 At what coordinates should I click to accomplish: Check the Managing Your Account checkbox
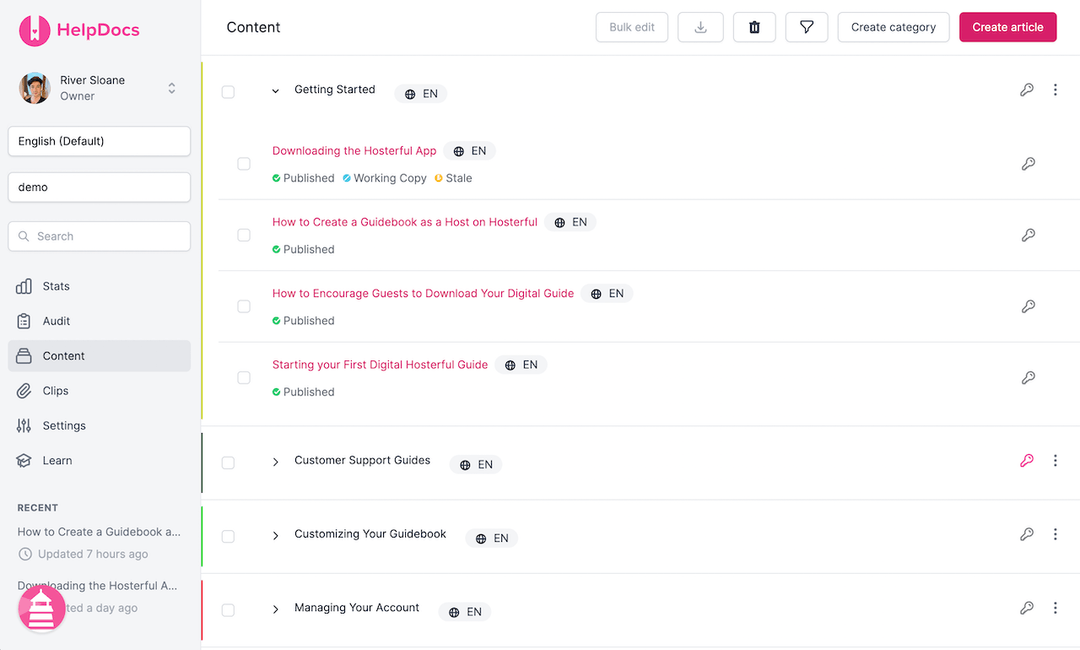(228, 611)
